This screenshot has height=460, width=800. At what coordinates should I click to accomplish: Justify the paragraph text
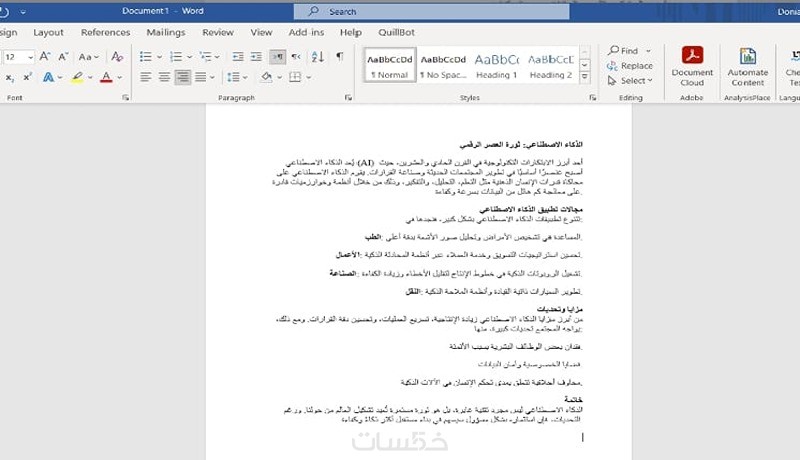pyautogui.click(x=201, y=78)
